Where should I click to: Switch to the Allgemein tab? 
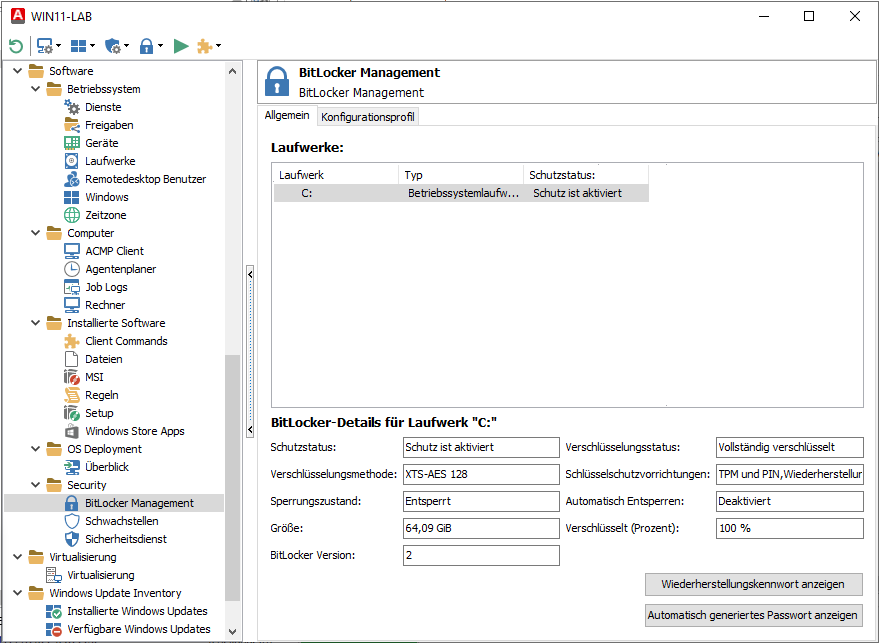[287, 115]
